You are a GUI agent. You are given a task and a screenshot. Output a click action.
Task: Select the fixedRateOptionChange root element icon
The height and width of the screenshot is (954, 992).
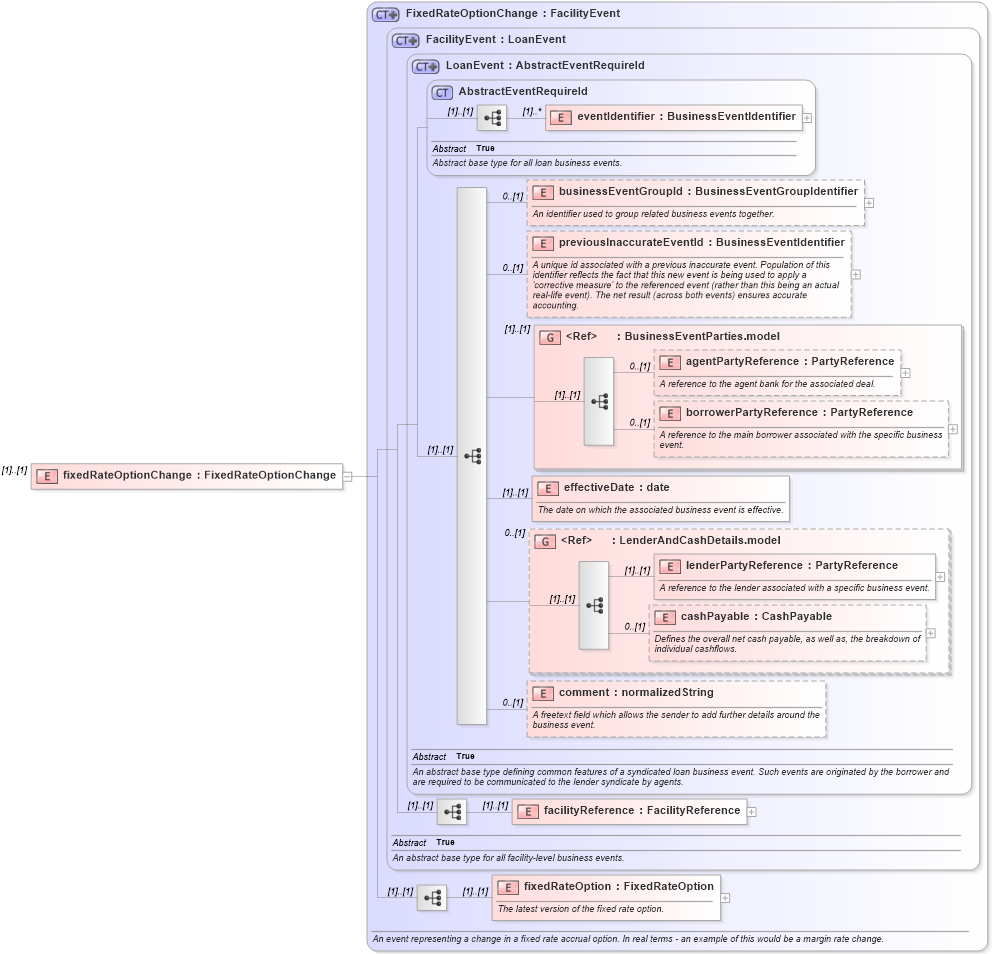click(47, 476)
